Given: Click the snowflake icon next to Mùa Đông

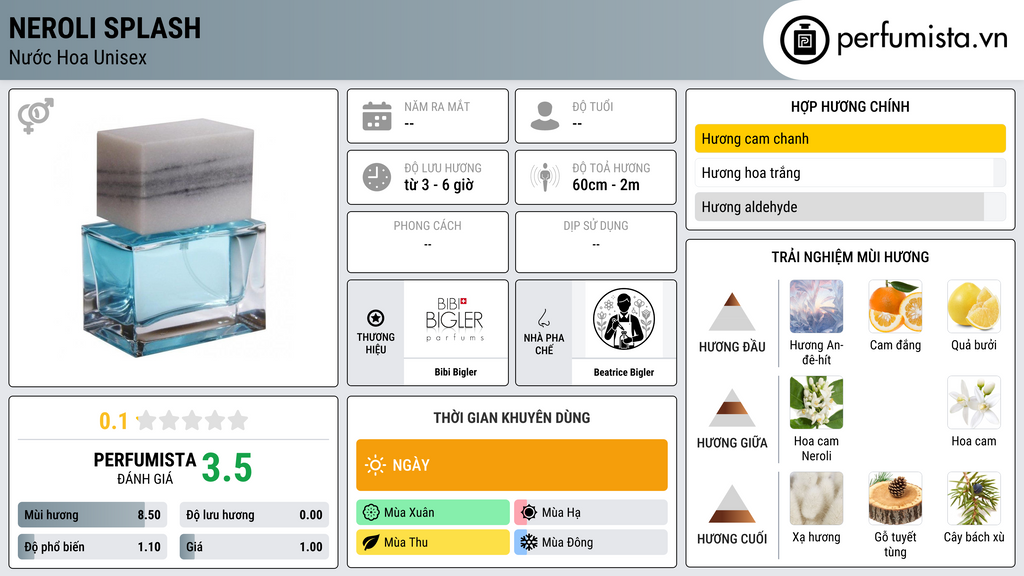Looking at the screenshot, I should [529, 542].
